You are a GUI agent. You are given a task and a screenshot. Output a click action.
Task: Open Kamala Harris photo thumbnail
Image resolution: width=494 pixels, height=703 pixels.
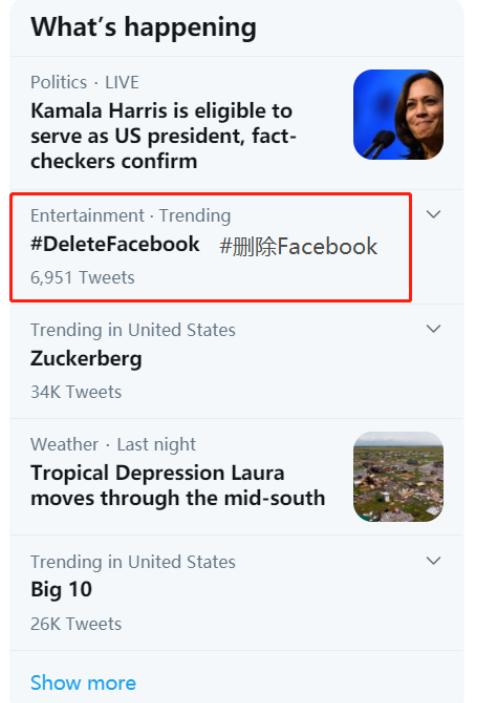tap(399, 114)
